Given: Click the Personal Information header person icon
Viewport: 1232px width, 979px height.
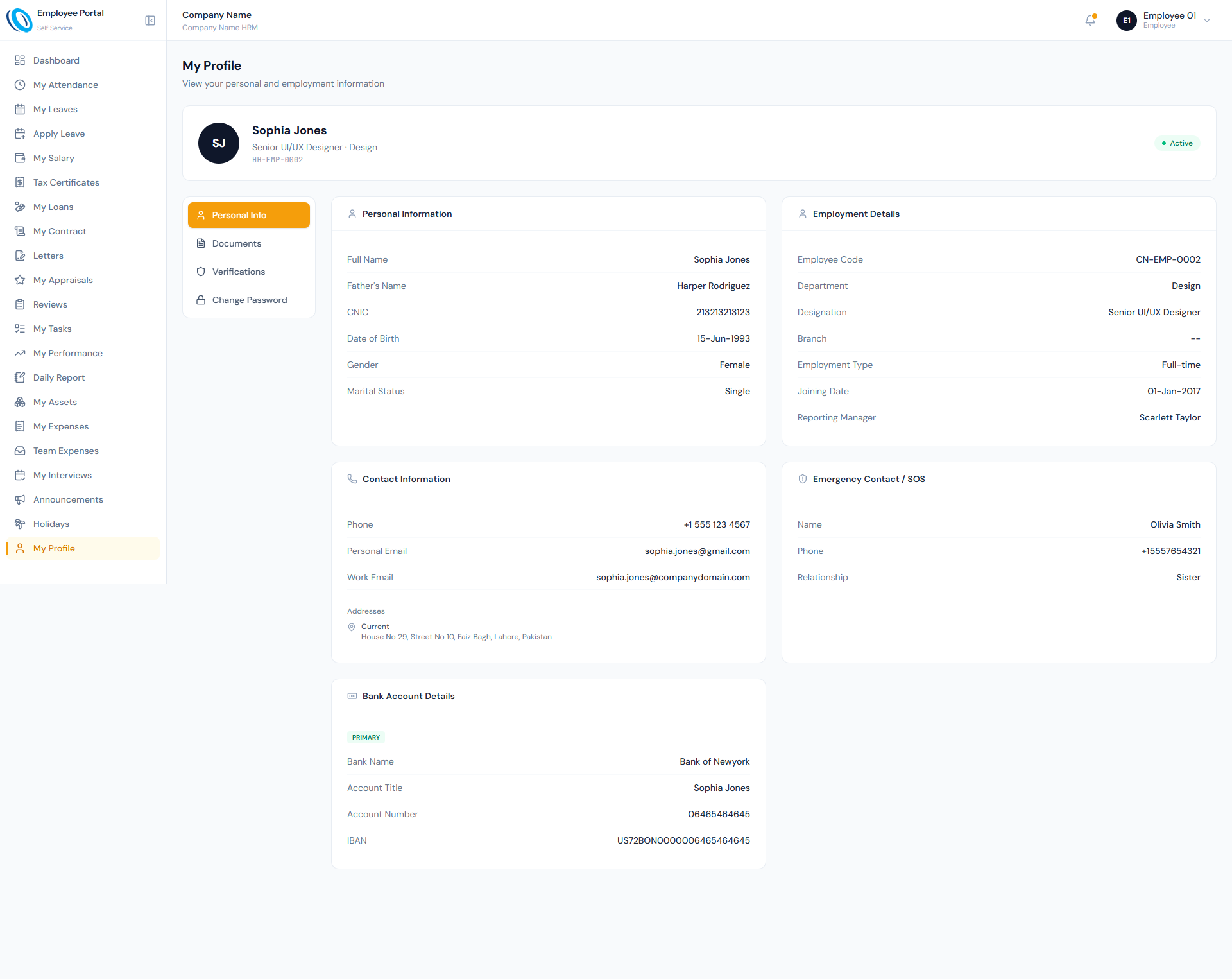Looking at the screenshot, I should [352, 214].
